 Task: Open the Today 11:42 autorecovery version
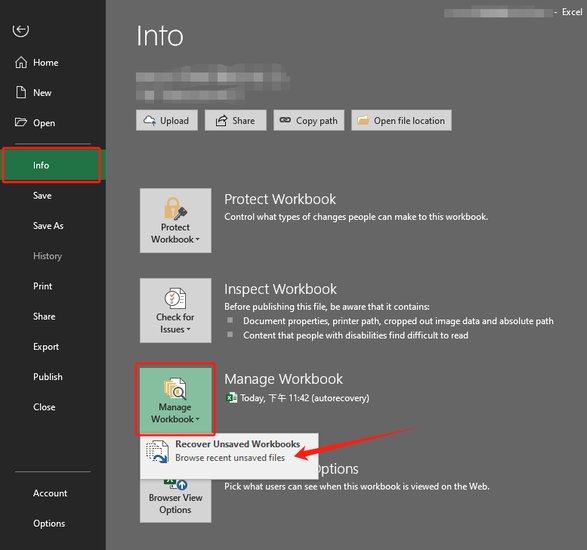298,398
